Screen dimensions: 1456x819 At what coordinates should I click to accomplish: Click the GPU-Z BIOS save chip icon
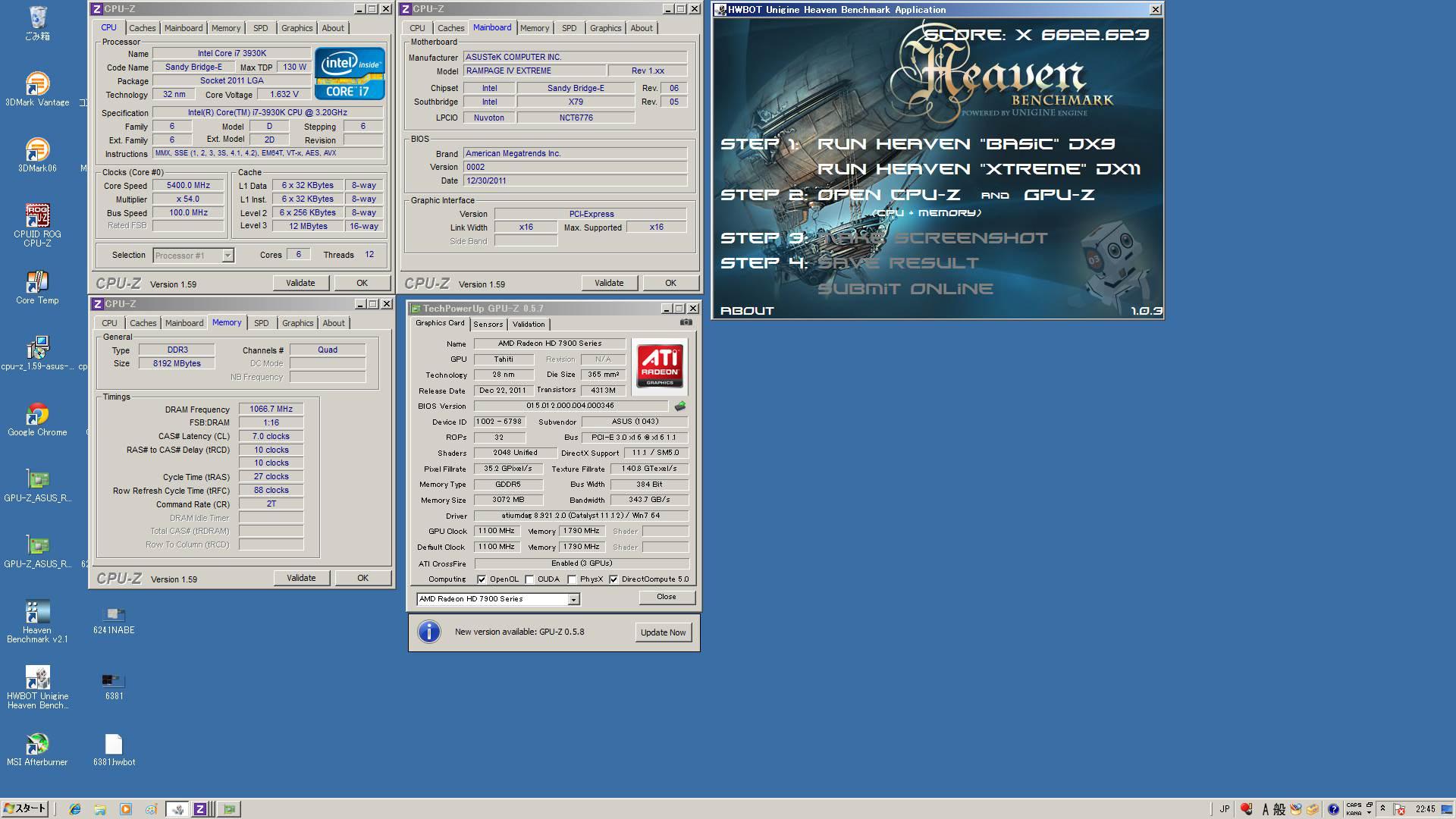click(x=680, y=406)
